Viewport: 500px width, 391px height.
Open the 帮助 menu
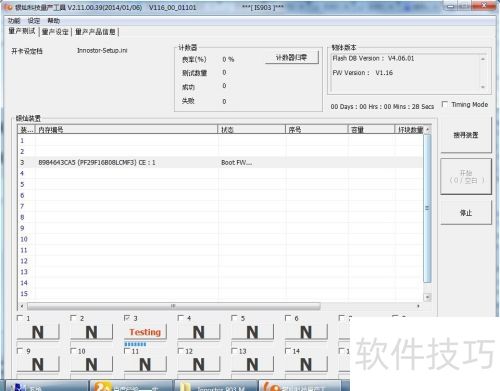(53, 21)
